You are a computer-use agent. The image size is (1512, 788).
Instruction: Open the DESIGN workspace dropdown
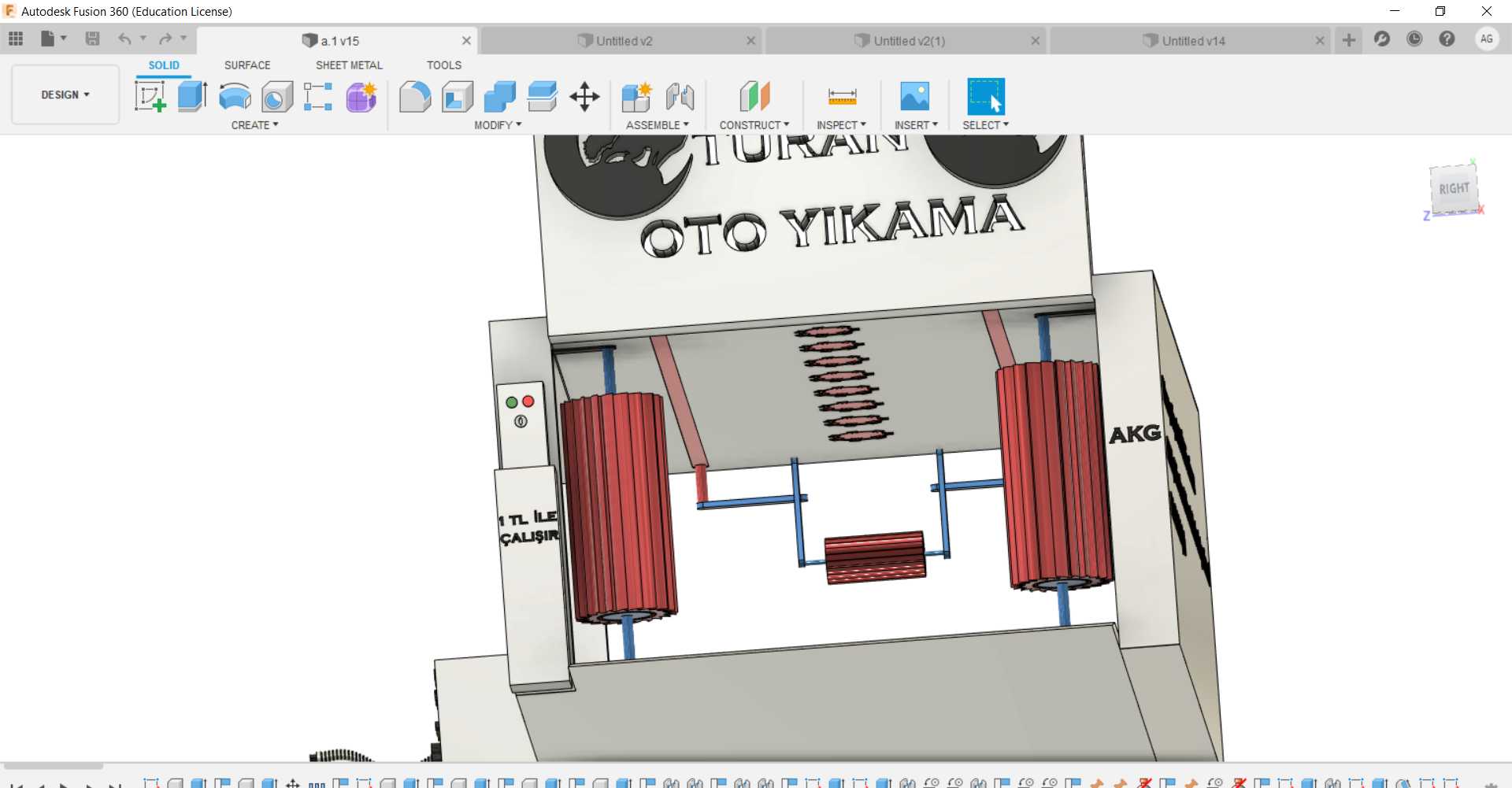(x=65, y=94)
